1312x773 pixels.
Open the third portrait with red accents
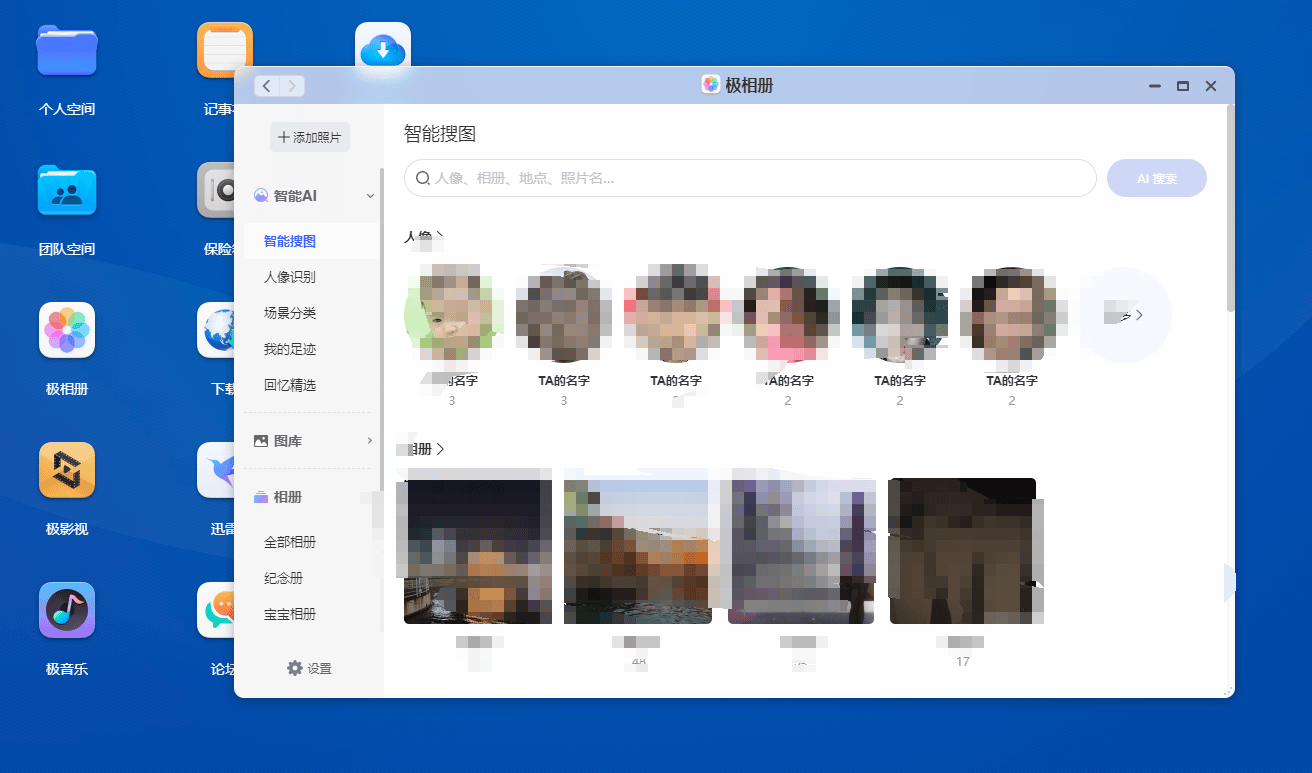click(x=675, y=314)
